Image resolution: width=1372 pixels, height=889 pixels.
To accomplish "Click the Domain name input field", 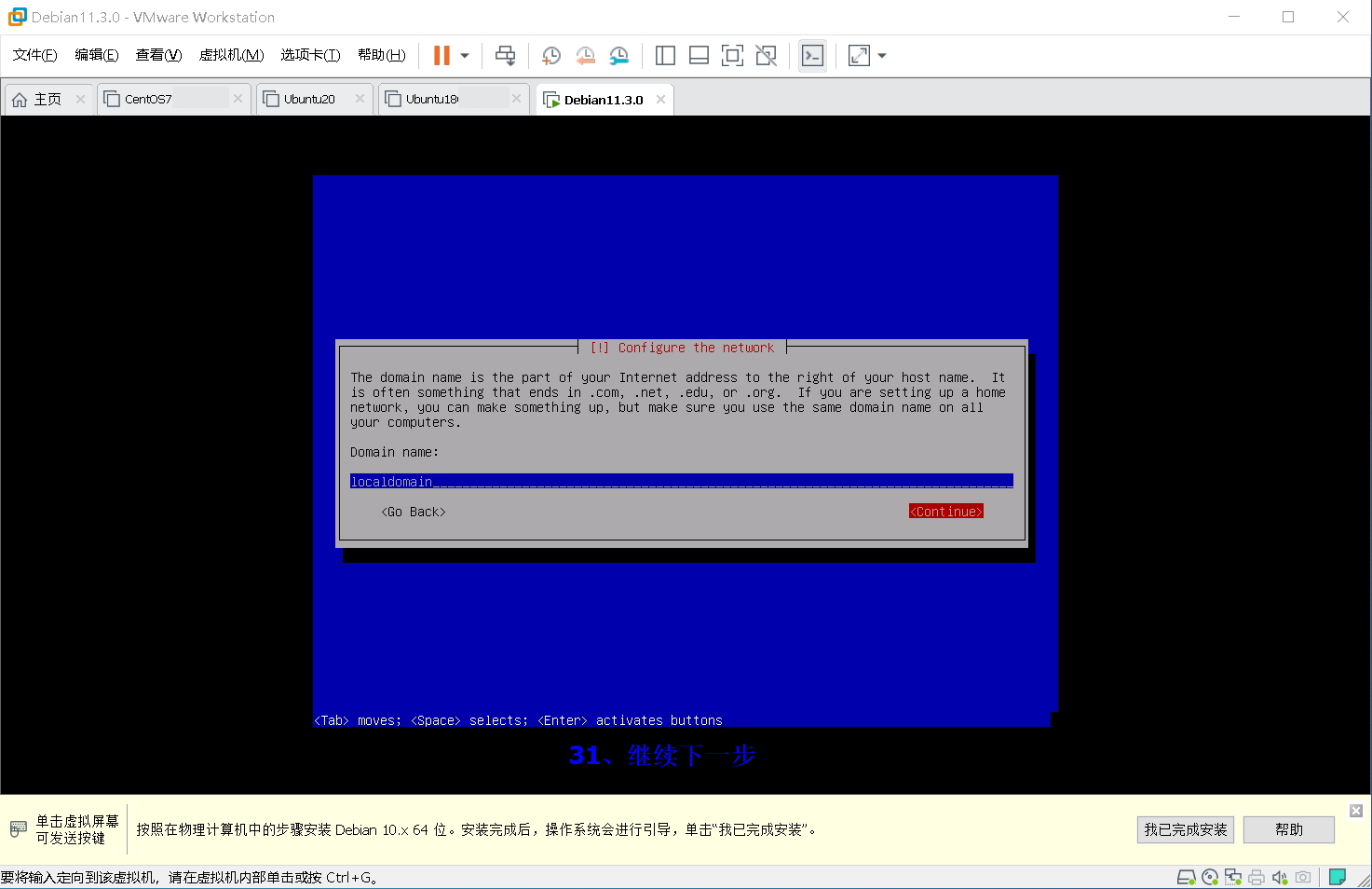I will [682, 482].
